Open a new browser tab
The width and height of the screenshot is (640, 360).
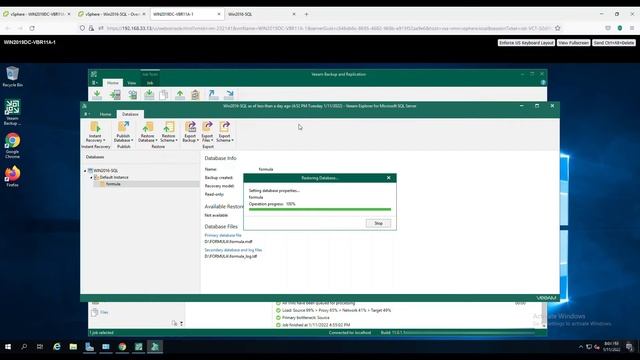306,14
